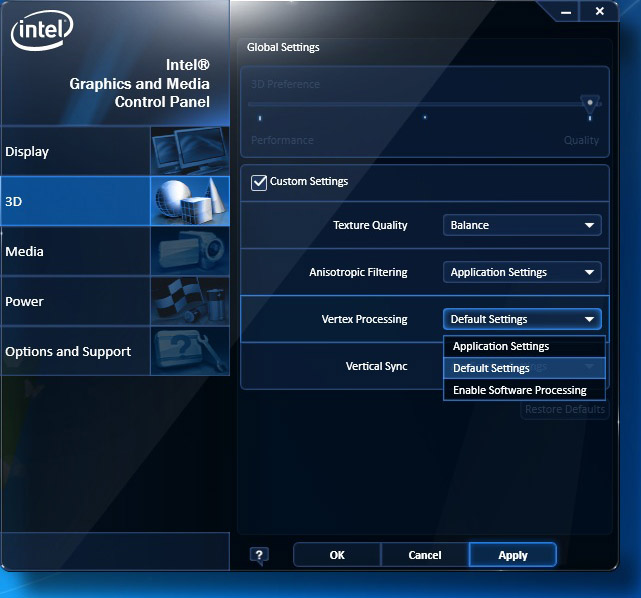Open the Display monitors icon

[190, 151]
